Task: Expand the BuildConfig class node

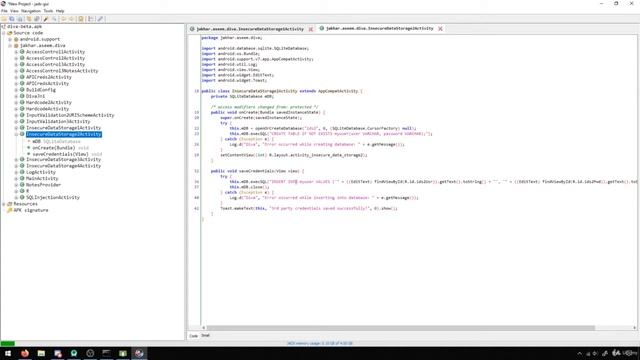Action: click(x=16, y=90)
